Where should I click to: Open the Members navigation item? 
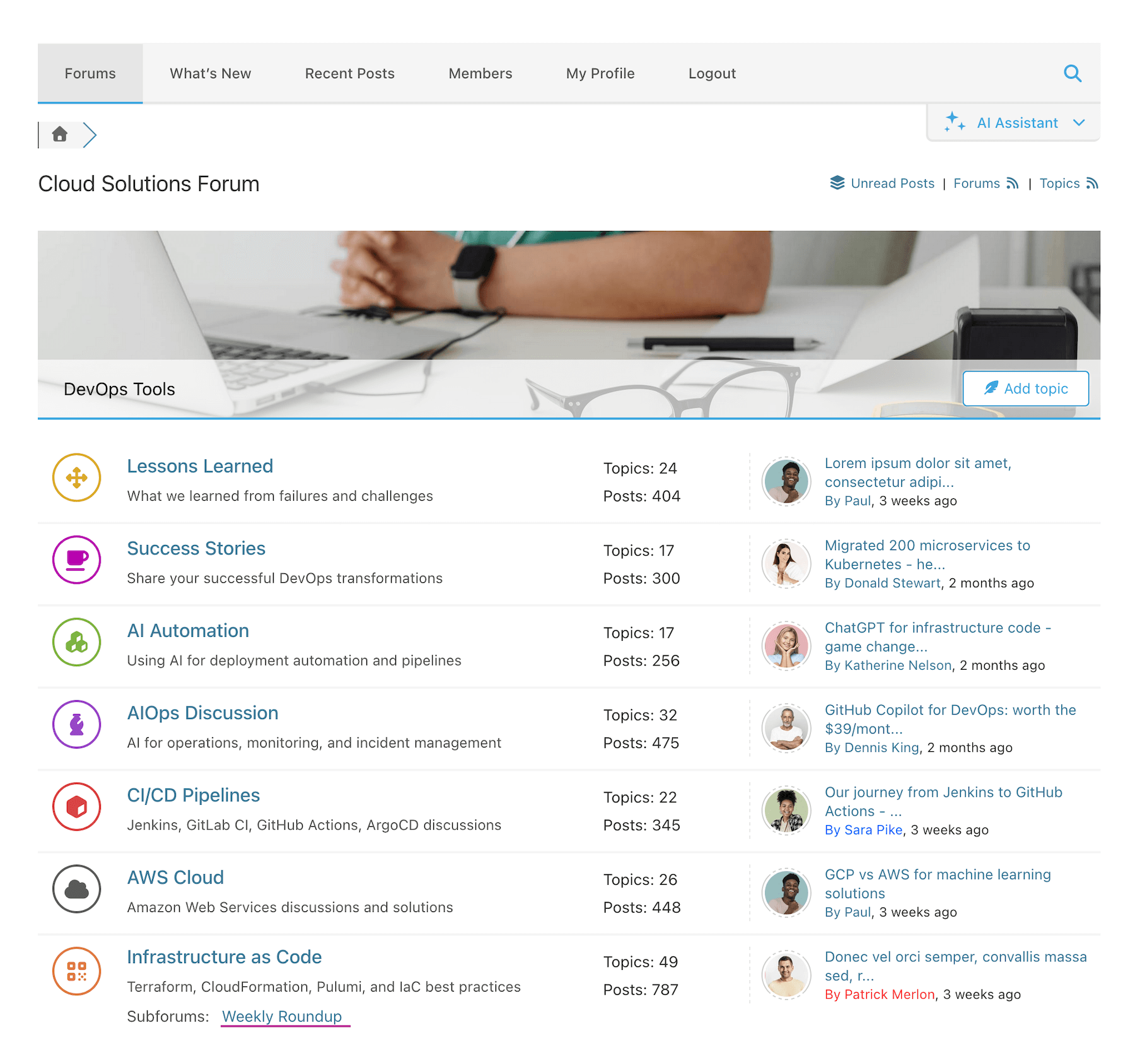pos(480,73)
